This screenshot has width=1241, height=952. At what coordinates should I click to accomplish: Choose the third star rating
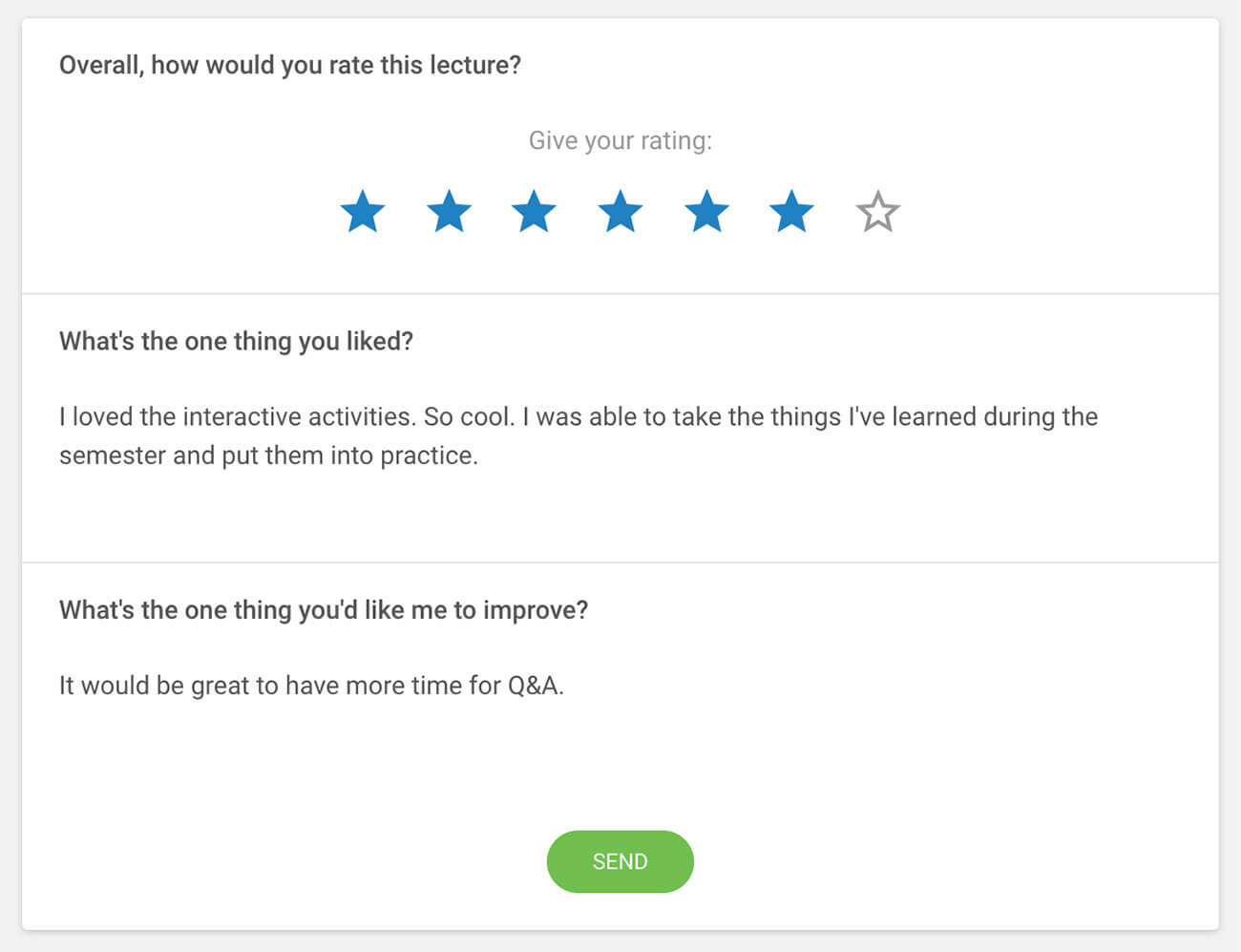tap(534, 212)
